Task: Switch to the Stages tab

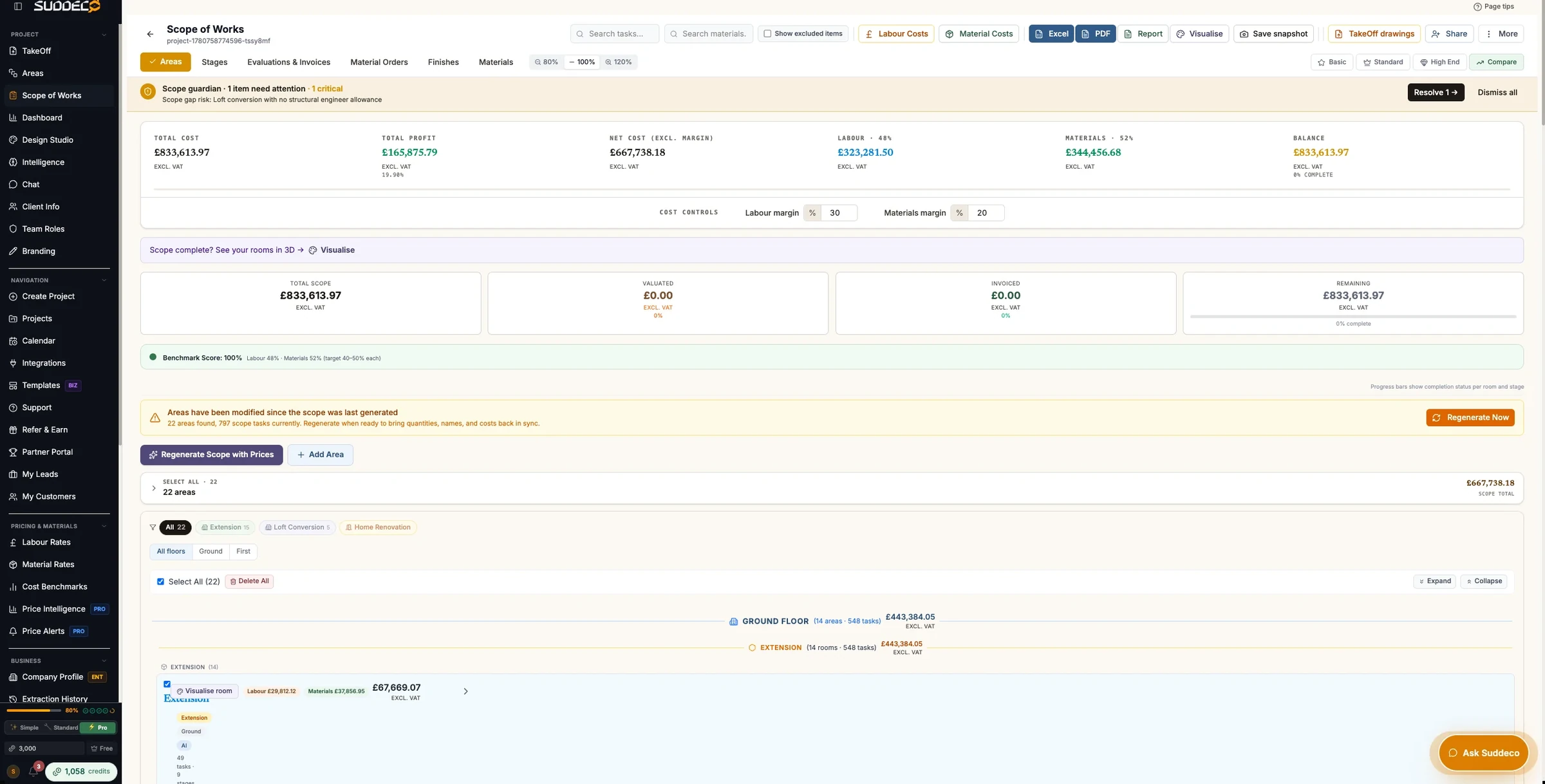Action: click(x=214, y=62)
